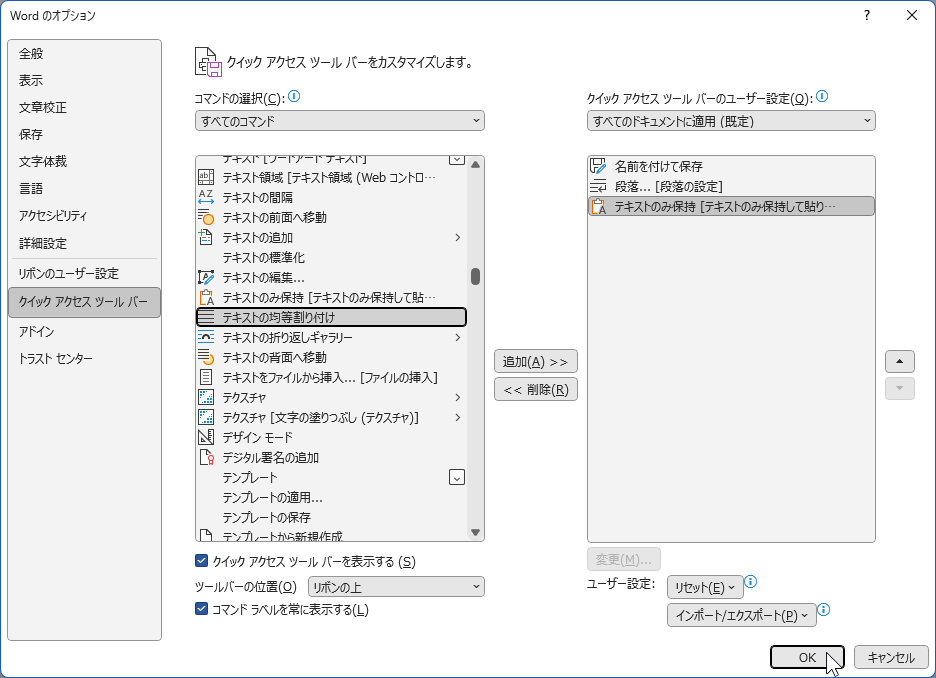This screenshot has height=678, width=936.
Task: Click the テキストのみ保持 icon in command list
Action: [x=206, y=297]
